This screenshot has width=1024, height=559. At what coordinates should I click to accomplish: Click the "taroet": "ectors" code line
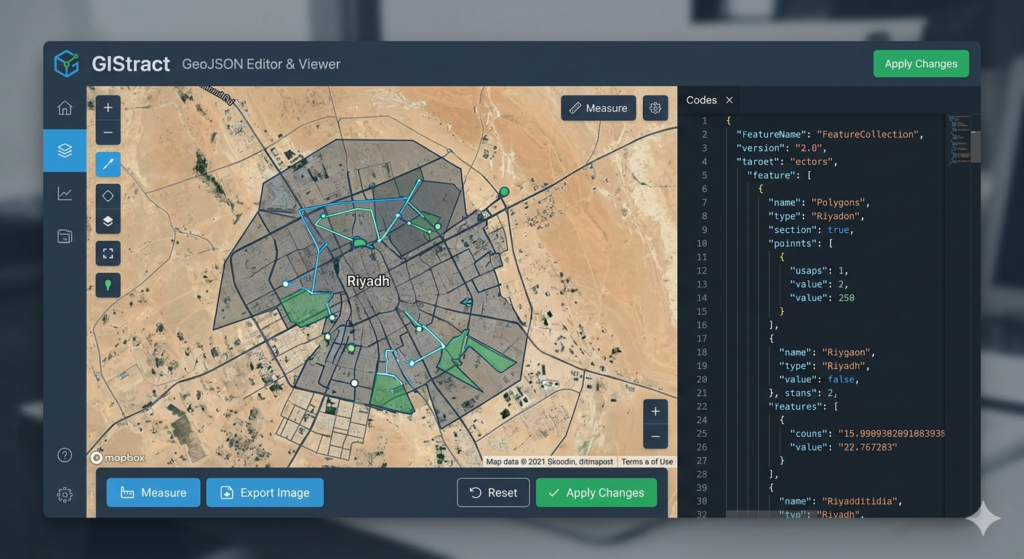pos(786,162)
